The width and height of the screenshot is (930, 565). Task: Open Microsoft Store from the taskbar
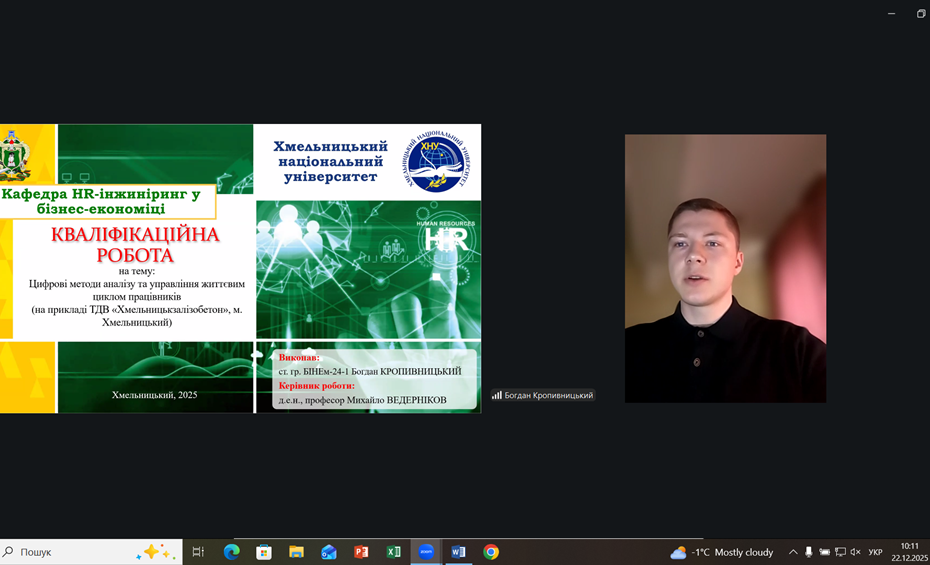264,552
